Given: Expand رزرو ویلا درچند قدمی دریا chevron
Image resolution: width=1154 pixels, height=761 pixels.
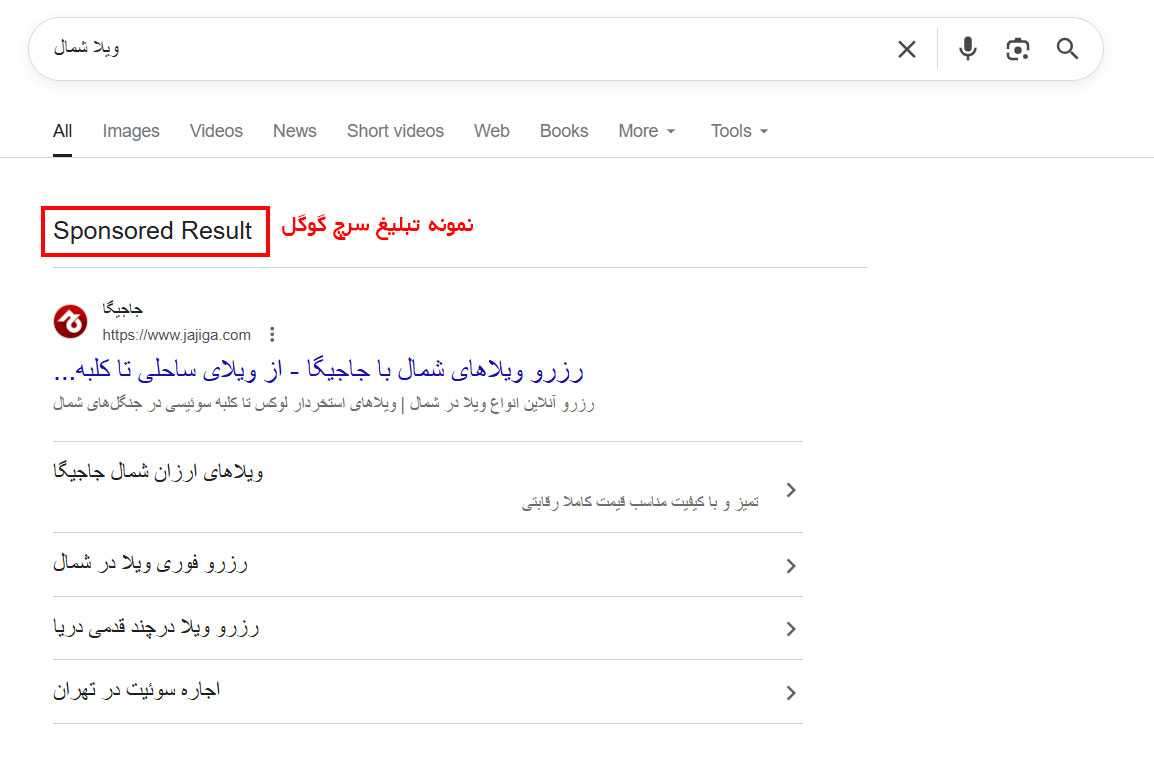Looking at the screenshot, I should [790, 629].
